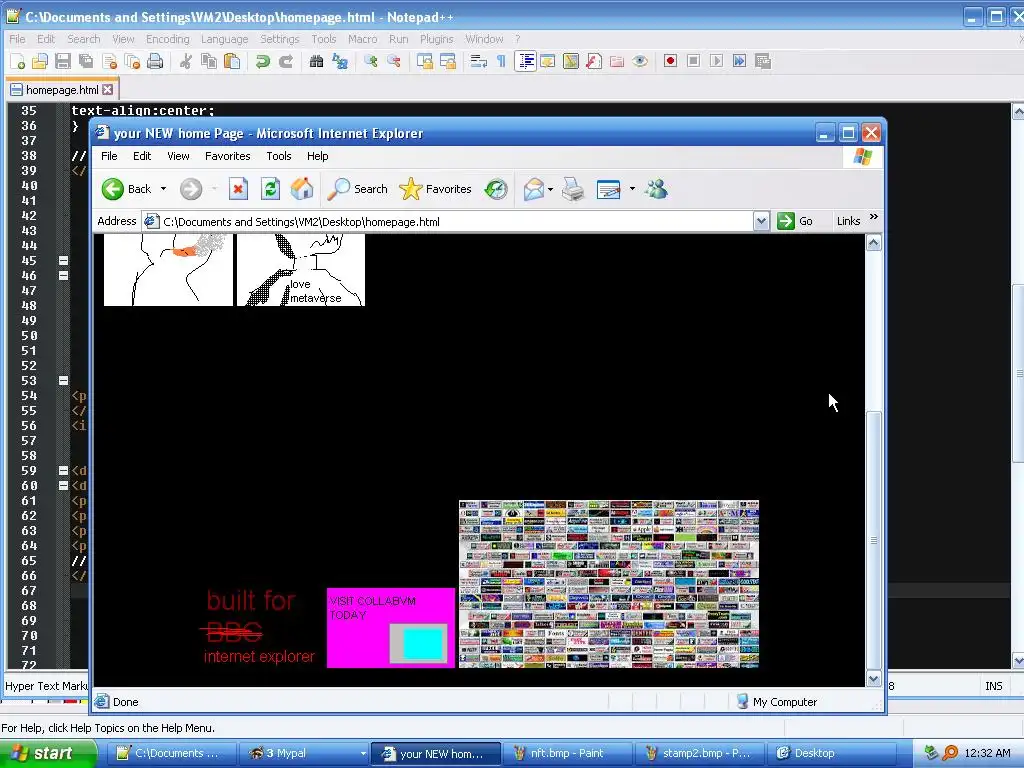Screen dimensions: 1024x768
Task: Open Replace dialog icon in Notepad++
Action: tap(340, 61)
